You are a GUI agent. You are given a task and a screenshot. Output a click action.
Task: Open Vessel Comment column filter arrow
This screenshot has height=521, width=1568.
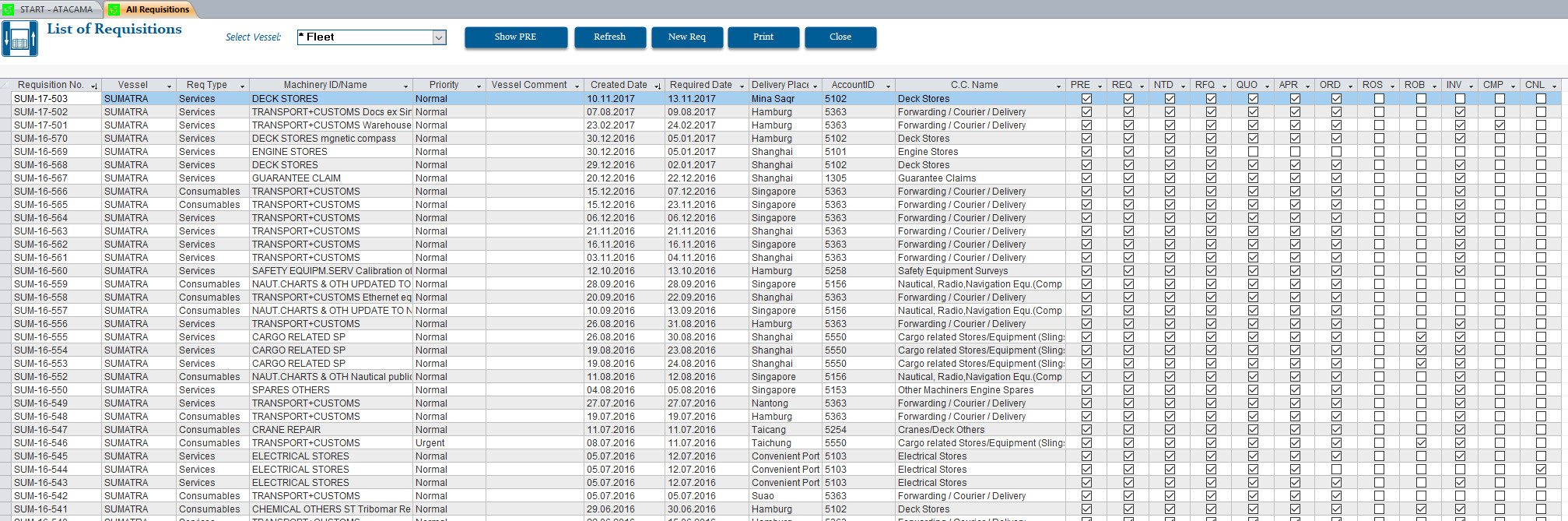pyautogui.click(x=577, y=86)
